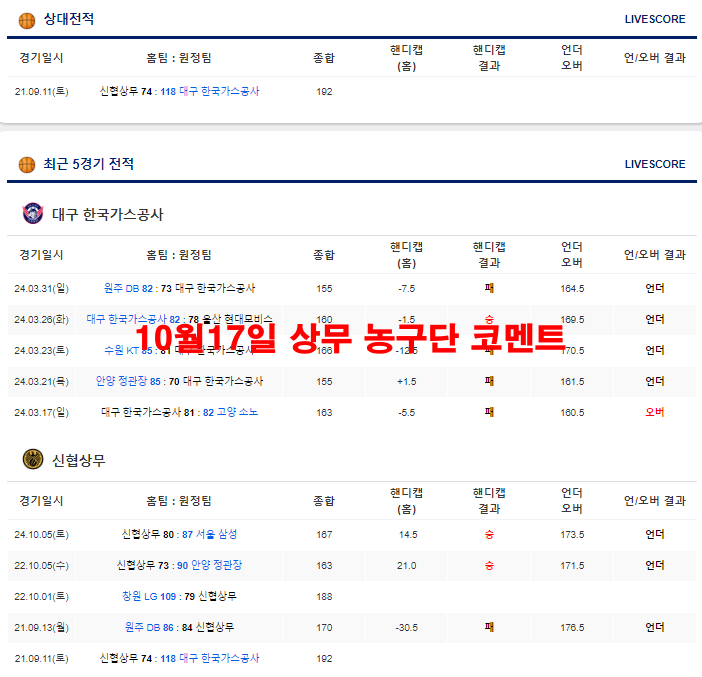This screenshot has width=702, height=677.
Task: Click the 신협상무 section title text
Action: 78,460
